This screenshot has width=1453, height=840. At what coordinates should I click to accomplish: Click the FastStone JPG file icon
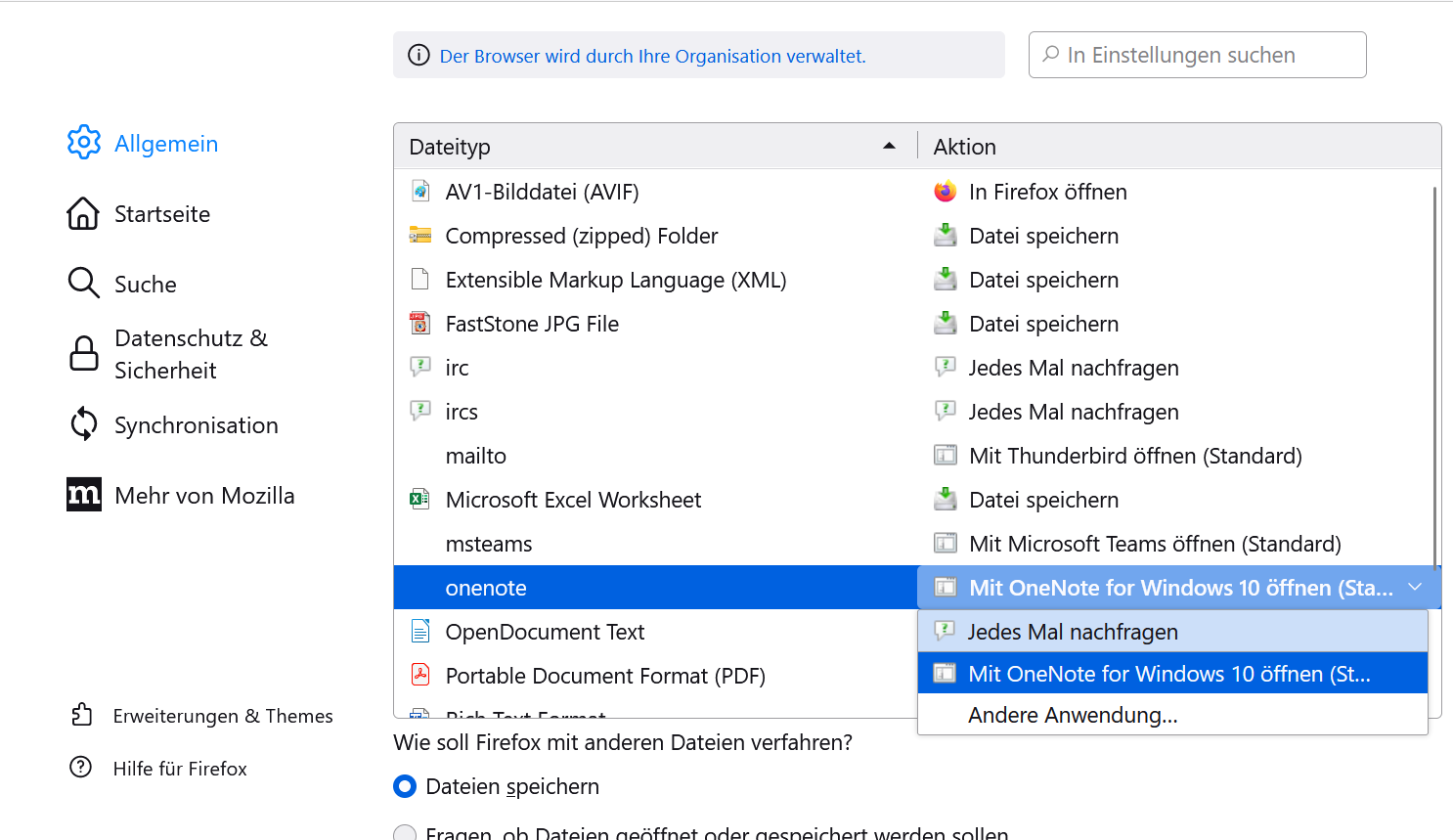tap(420, 323)
